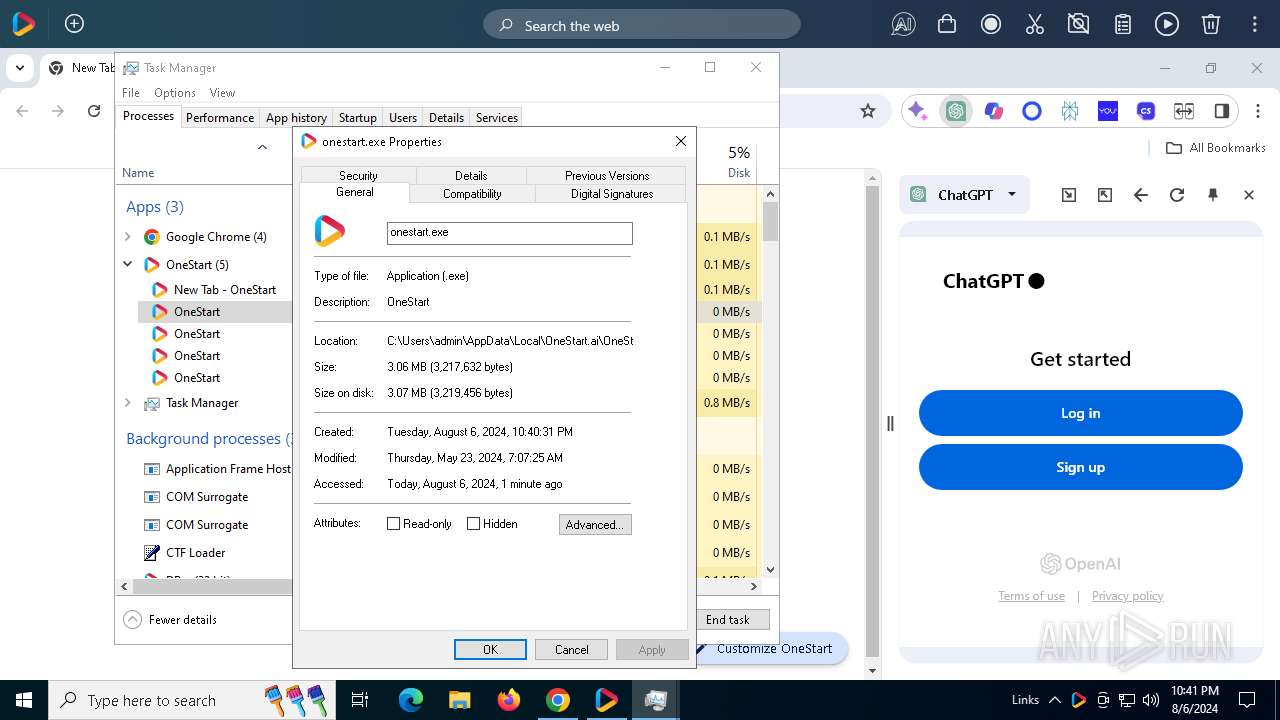
Task: Collapse the OneStart (5) process group
Action: (127, 265)
